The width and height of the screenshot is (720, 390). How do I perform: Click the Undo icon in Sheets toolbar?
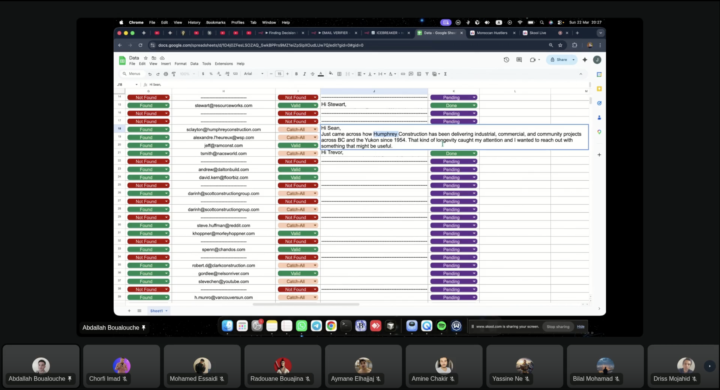coord(150,74)
